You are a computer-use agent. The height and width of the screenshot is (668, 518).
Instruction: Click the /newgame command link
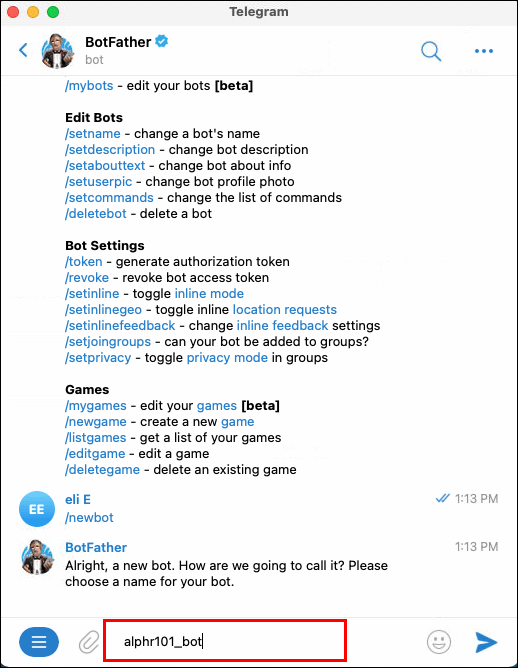click(x=96, y=422)
